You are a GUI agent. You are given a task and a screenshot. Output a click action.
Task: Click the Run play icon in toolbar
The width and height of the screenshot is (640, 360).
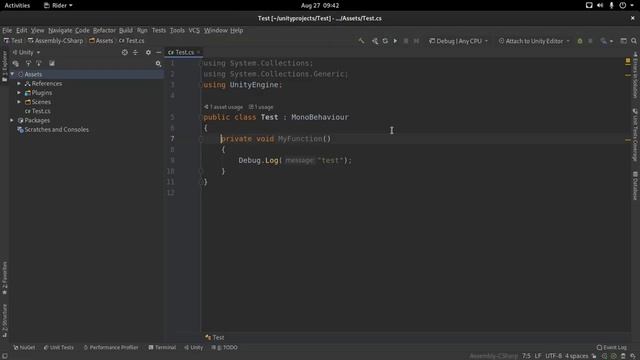tap(395, 41)
